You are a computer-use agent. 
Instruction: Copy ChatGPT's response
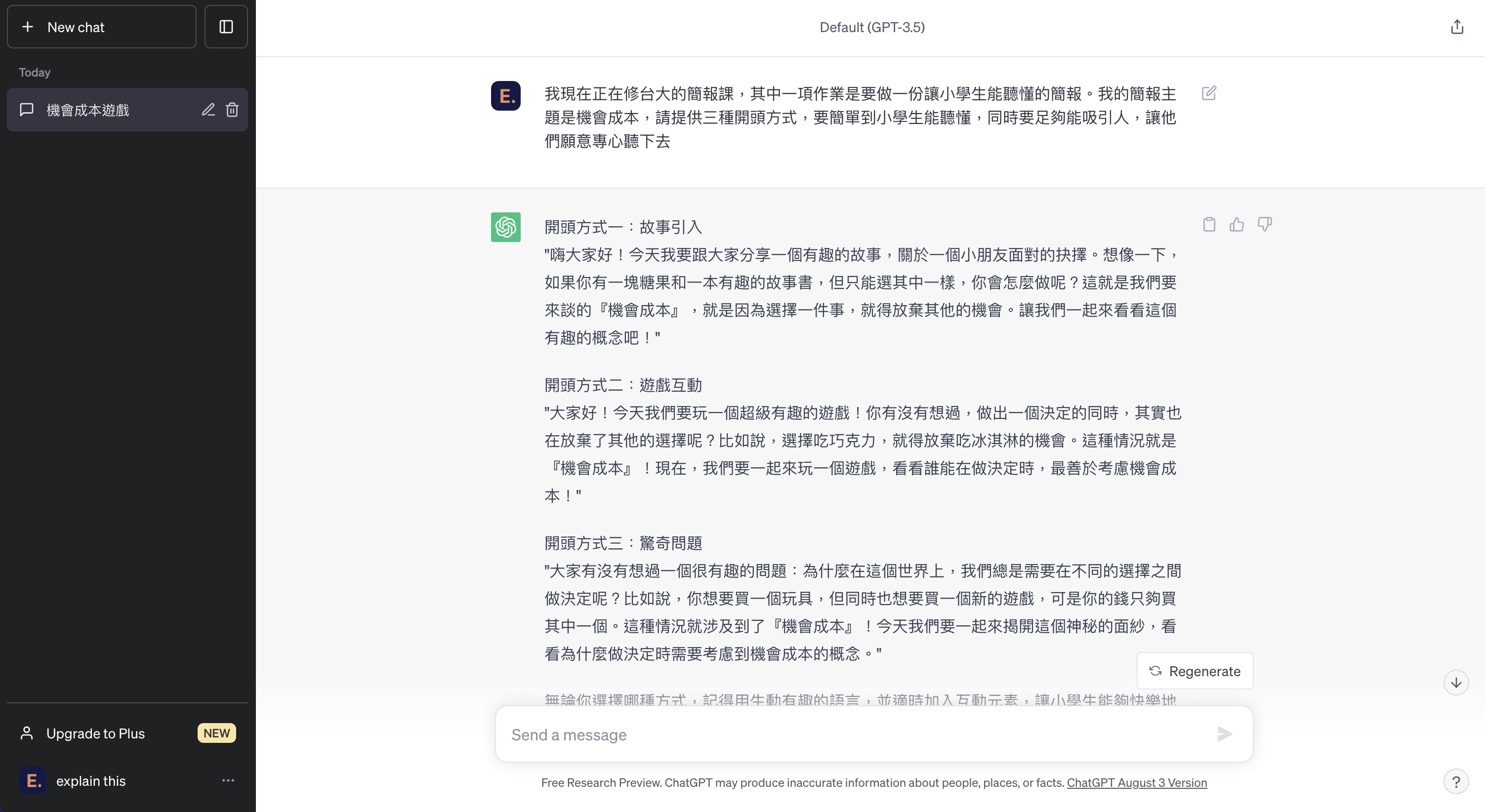coord(1209,224)
